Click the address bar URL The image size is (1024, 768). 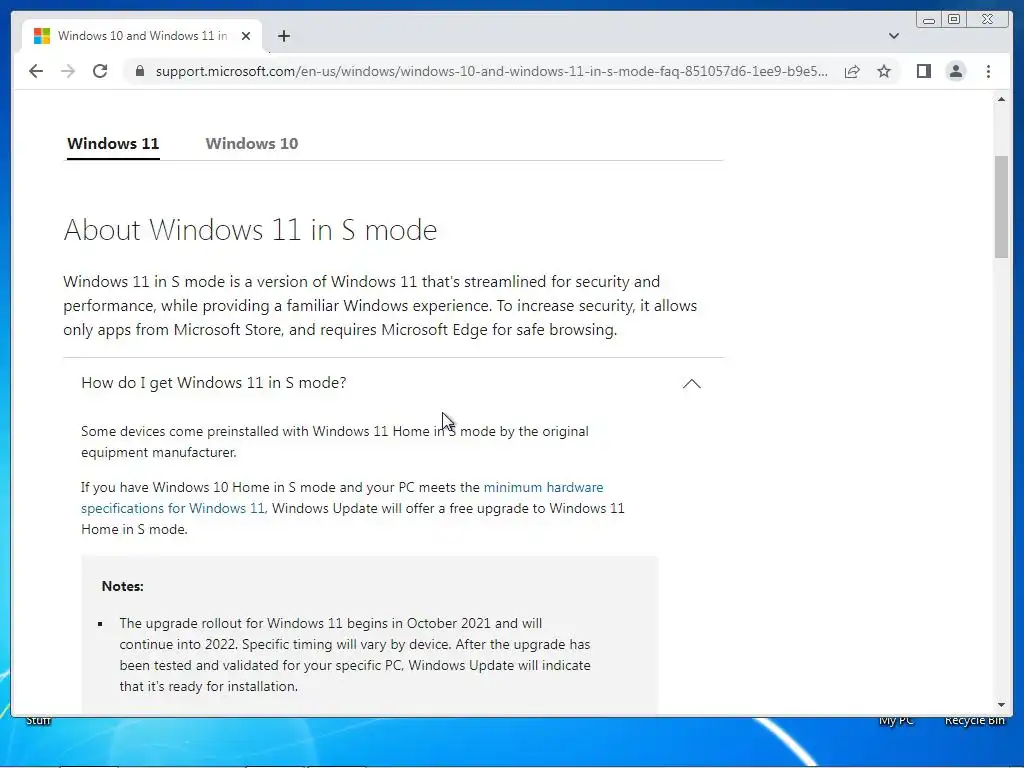(492, 71)
